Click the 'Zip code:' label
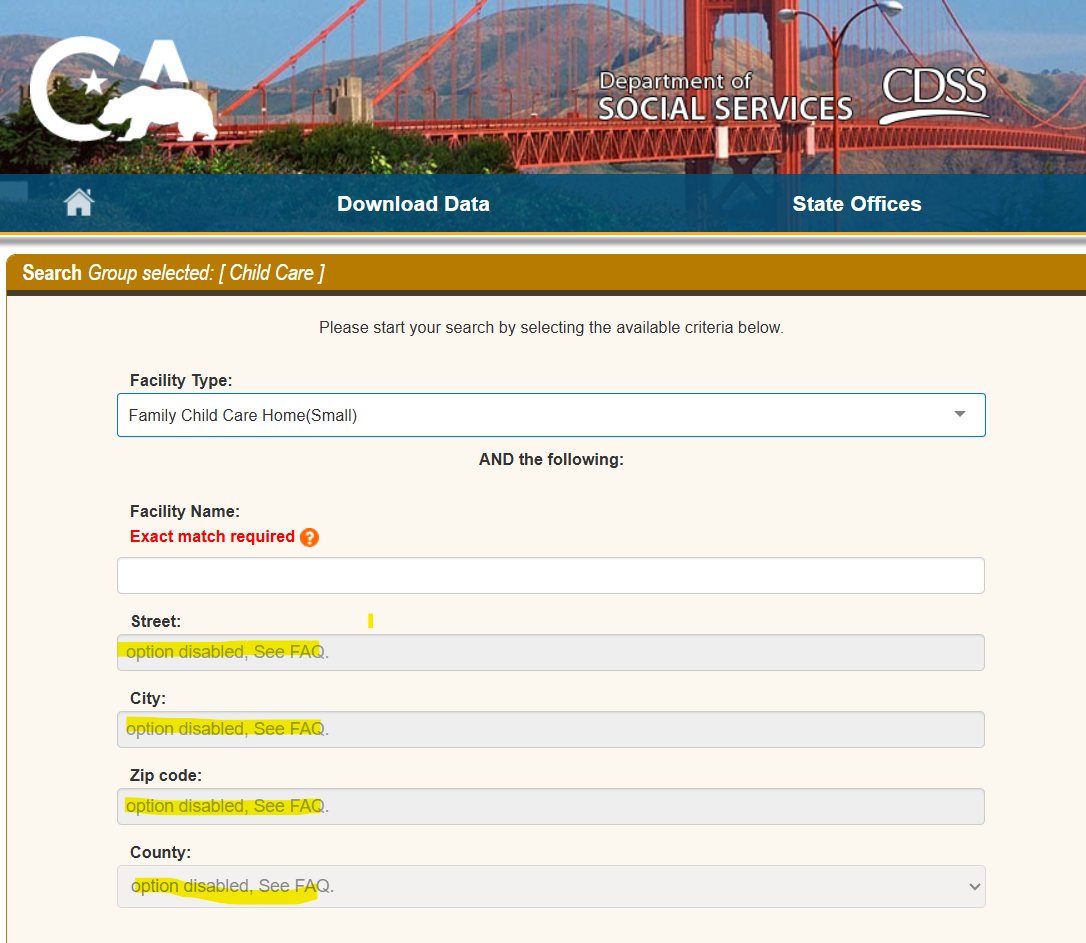This screenshot has height=943, width=1086. [166, 775]
